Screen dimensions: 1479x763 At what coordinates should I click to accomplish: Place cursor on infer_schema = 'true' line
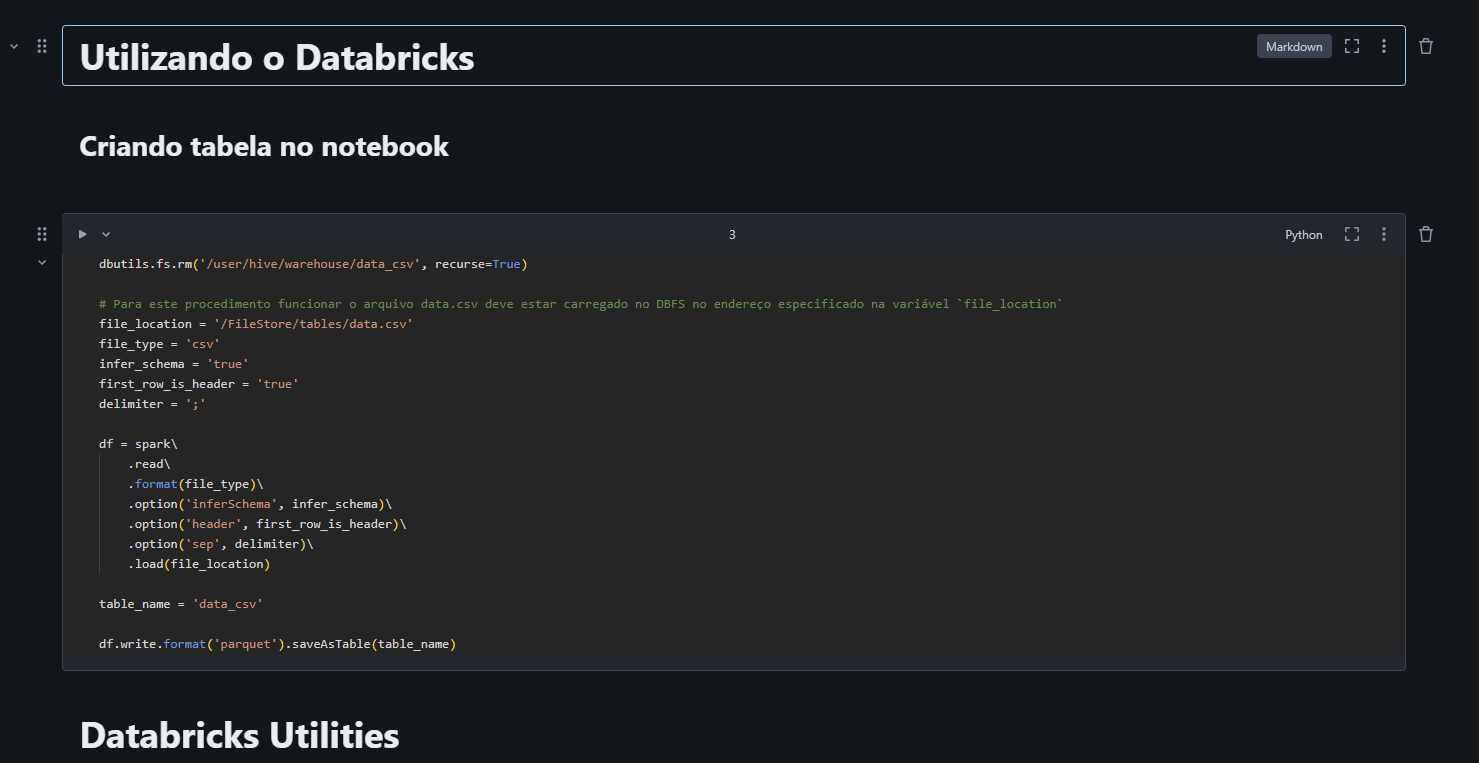point(174,364)
